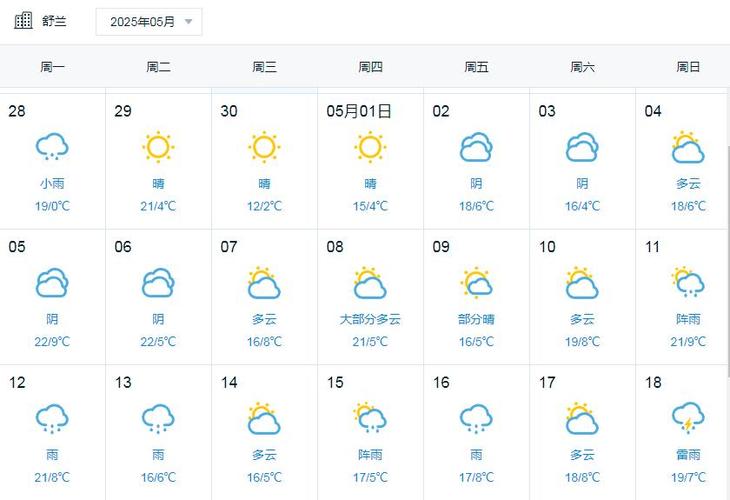The image size is (730, 500).
Task: Click the 18/8℃ temperature on day 17
Action: point(582,477)
